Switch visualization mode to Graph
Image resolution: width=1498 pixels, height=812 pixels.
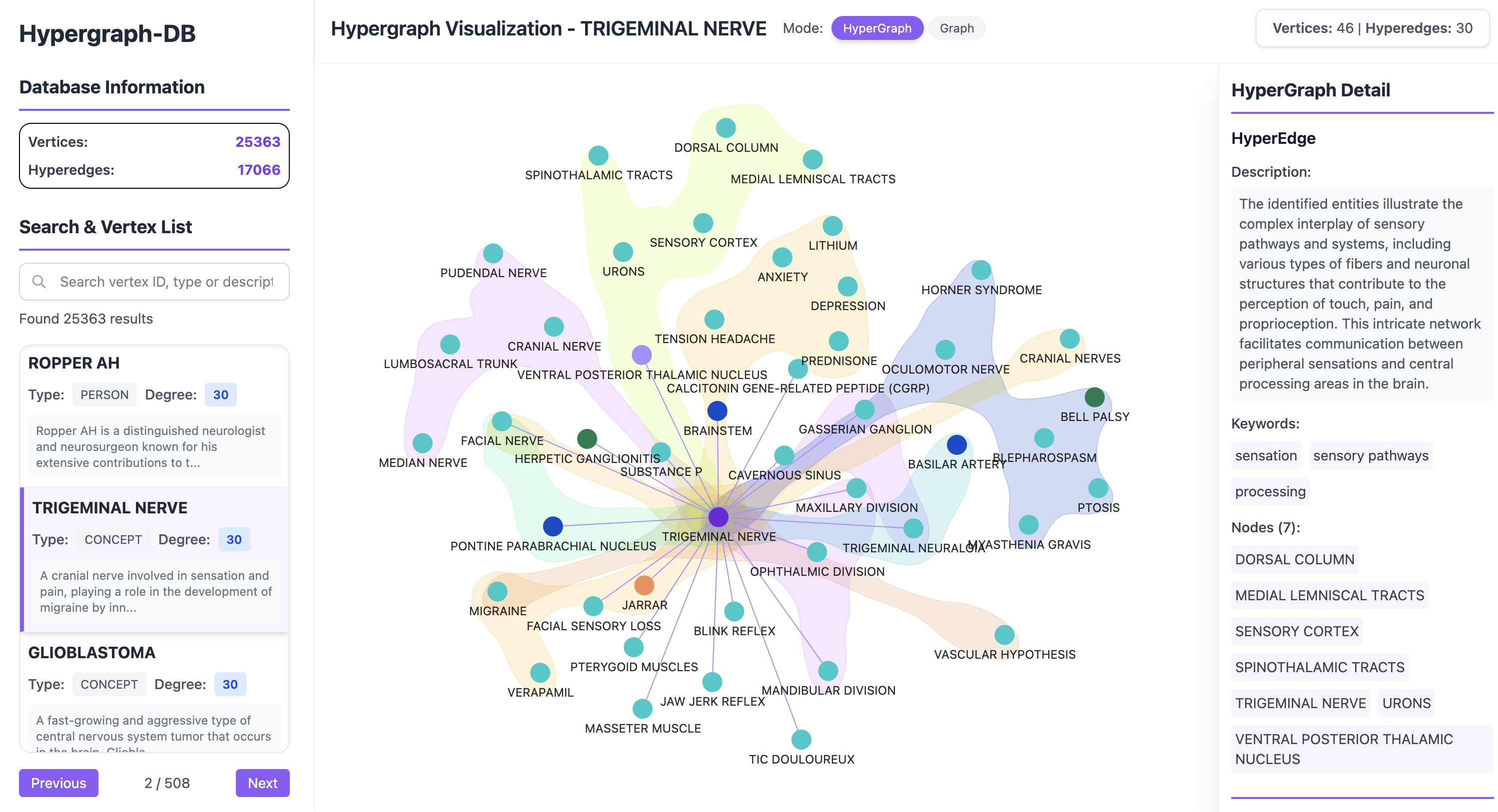click(956, 28)
